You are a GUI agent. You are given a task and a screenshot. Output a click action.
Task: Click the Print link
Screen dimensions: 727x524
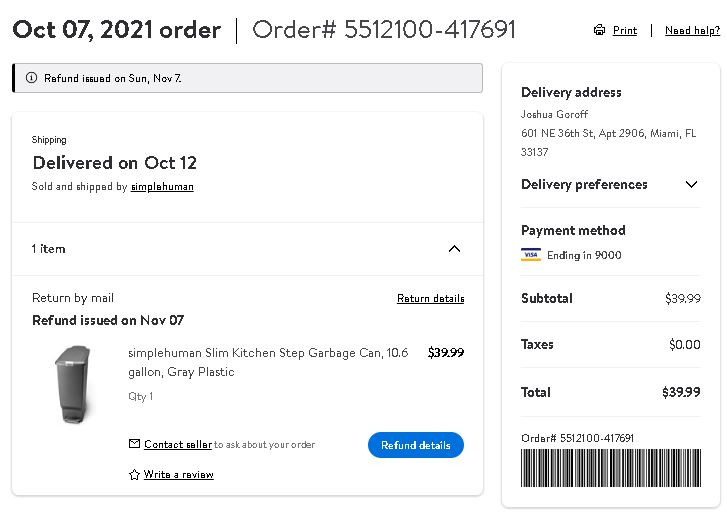[x=625, y=31]
